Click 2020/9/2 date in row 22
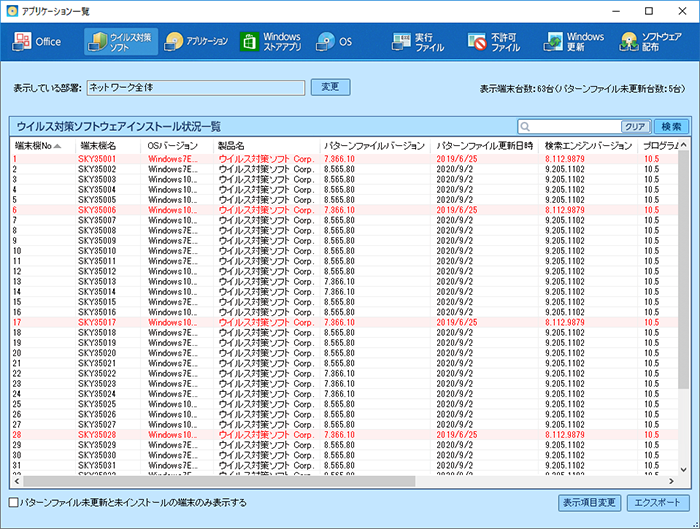Viewport: 700px width, 529px height. click(x=454, y=374)
